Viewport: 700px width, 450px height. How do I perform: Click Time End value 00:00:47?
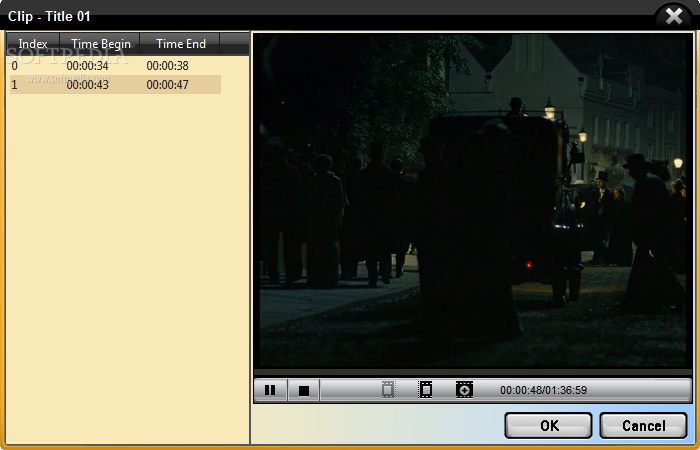point(167,84)
